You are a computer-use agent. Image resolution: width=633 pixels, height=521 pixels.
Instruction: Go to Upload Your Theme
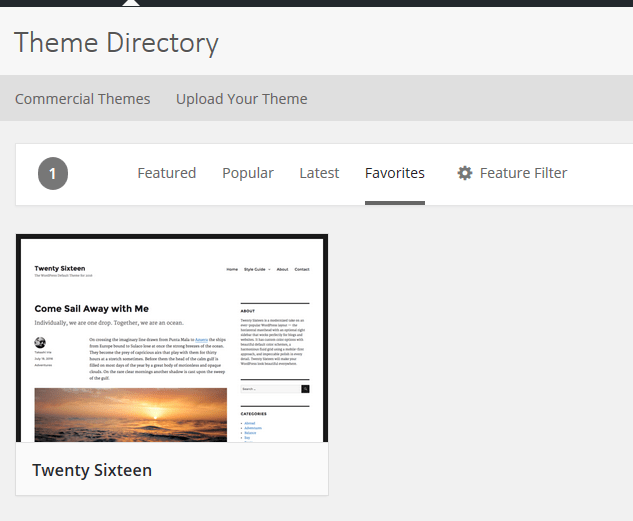(241, 98)
